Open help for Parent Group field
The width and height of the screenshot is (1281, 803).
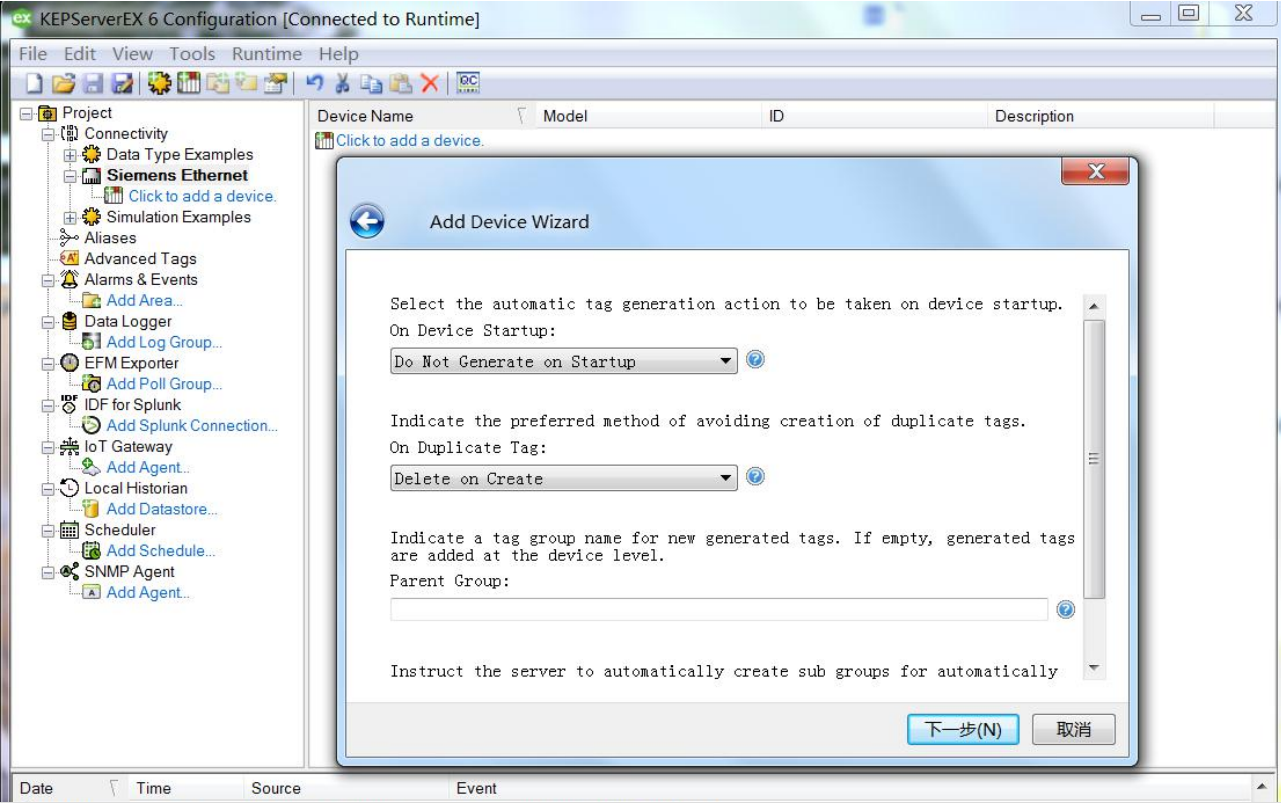[x=1066, y=609]
